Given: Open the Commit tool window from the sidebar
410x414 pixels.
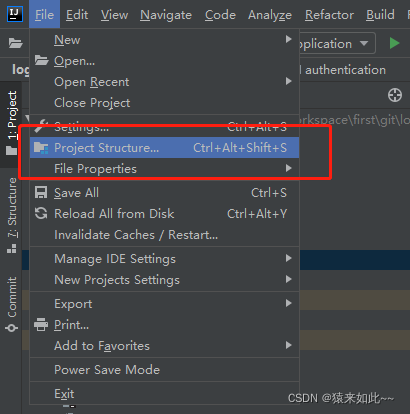Looking at the screenshot, I should [x=12, y=304].
